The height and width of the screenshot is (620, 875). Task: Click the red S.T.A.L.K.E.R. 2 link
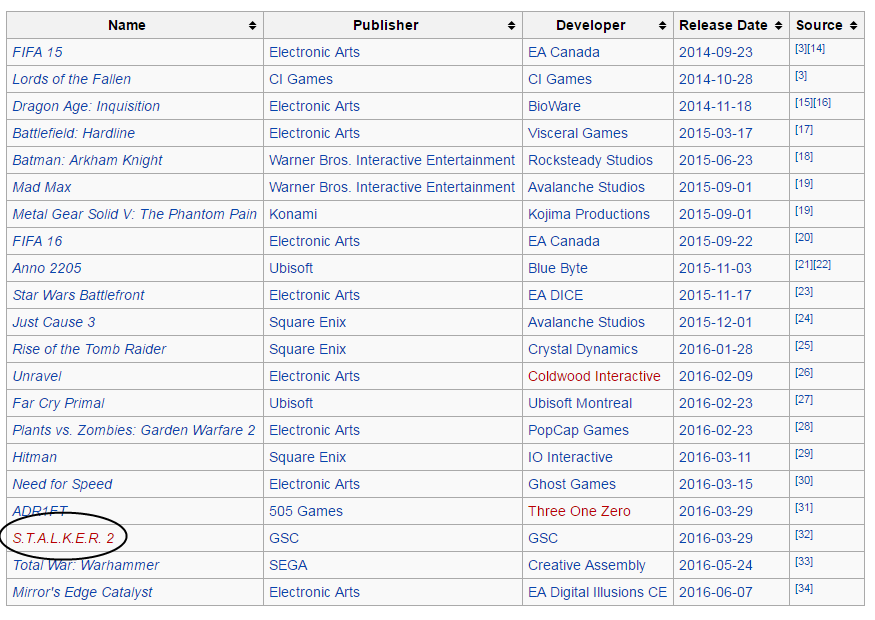(63, 538)
